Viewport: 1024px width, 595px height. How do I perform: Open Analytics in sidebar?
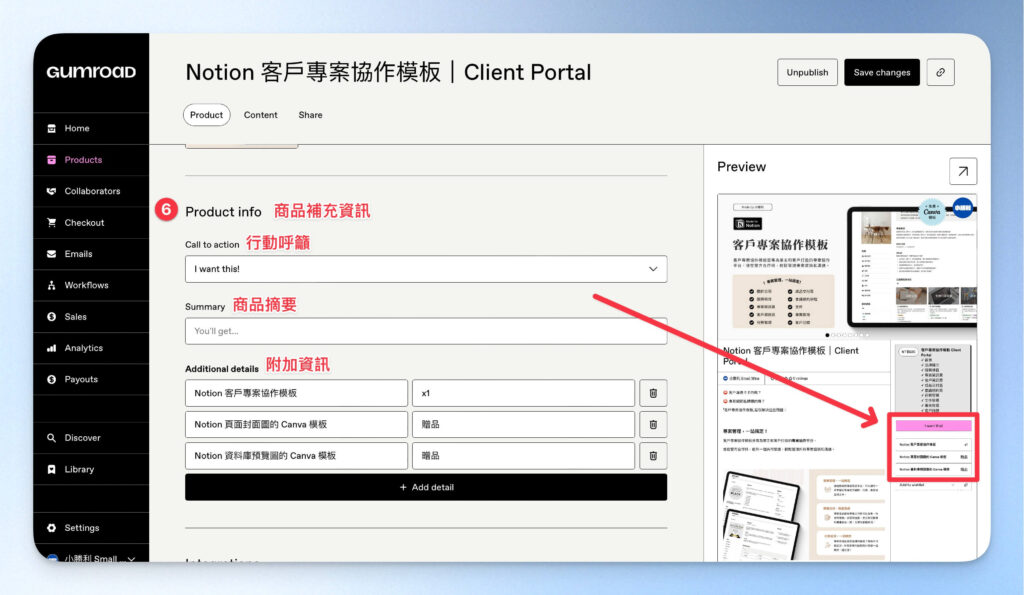[x=91, y=348]
